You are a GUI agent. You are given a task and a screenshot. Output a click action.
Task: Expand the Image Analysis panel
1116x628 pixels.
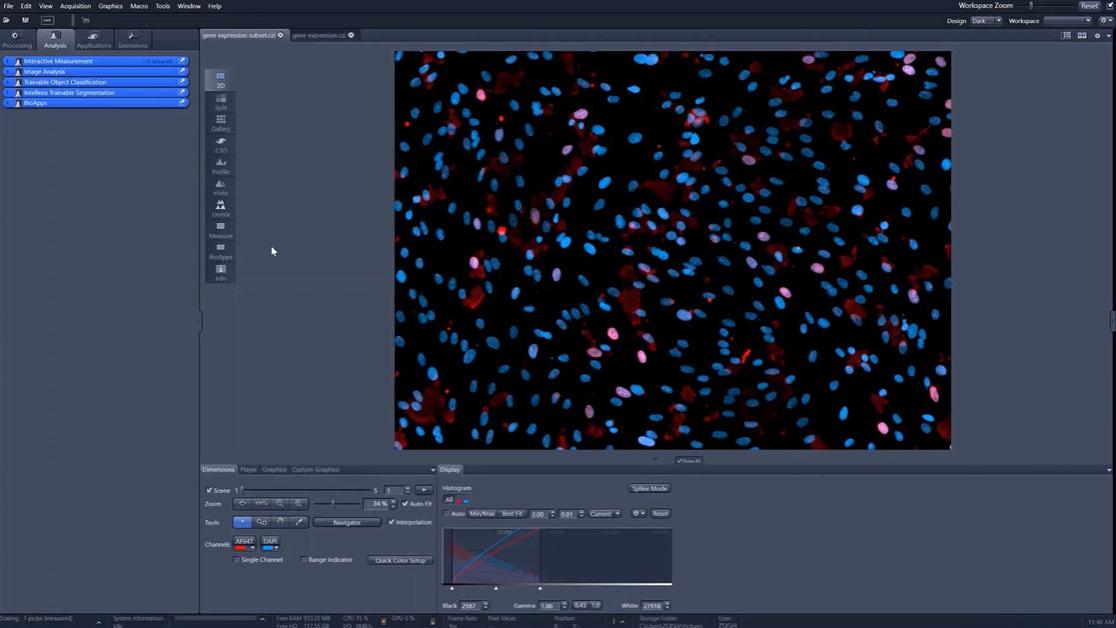6,71
